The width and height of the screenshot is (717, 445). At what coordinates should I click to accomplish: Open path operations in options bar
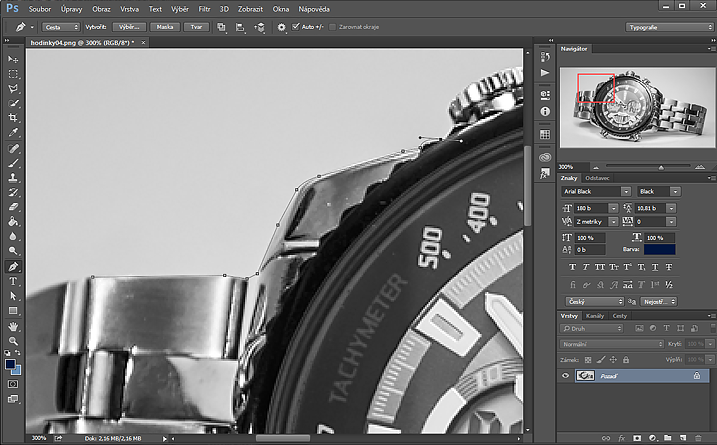221,27
